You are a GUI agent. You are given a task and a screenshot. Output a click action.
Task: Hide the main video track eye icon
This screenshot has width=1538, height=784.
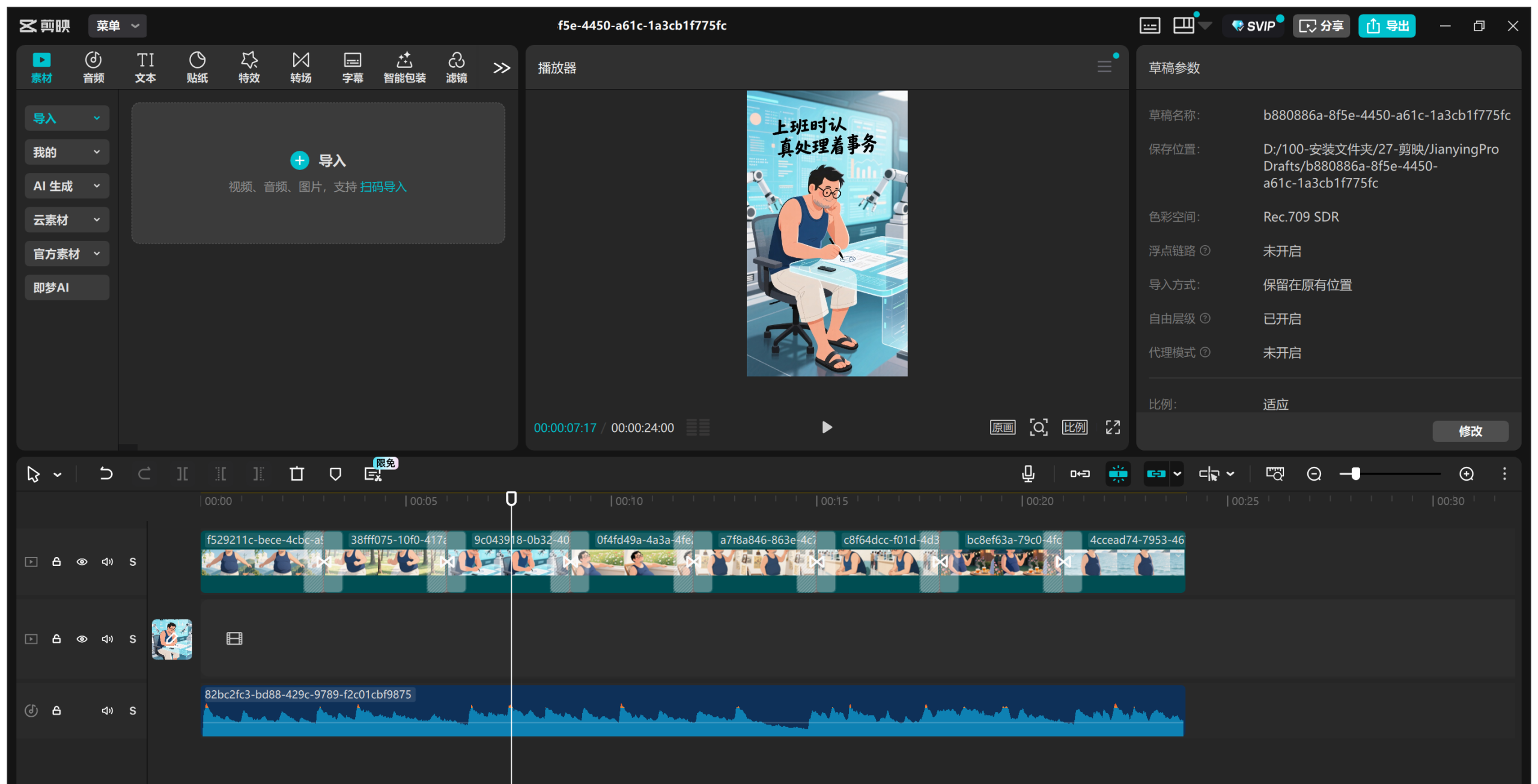click(82, 562)
